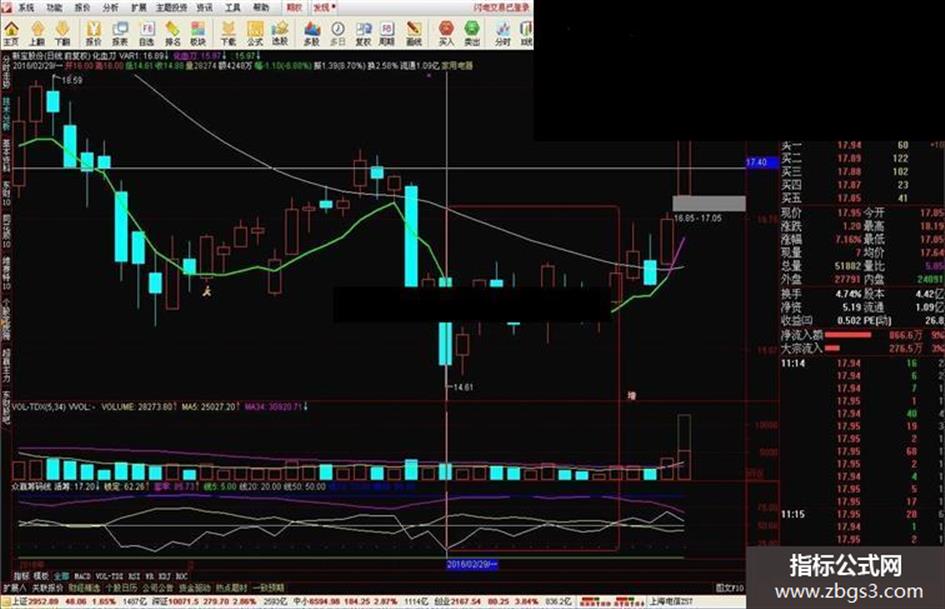Screen dimensions: 945x609
Task: Switch to the ROC indicator
Action: (x=181, y=576)
